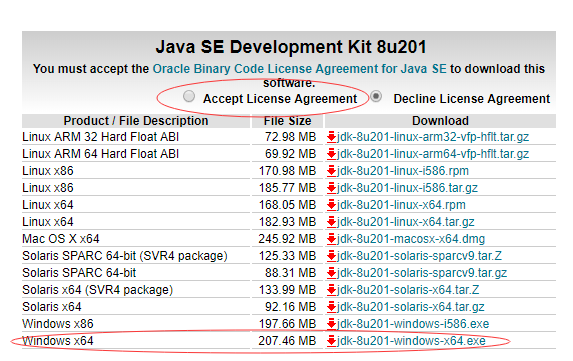This screenshot has height=361, width=573.
Task: Download jdk-8u201-linux-x64.rpm
Action: point(401,205)
